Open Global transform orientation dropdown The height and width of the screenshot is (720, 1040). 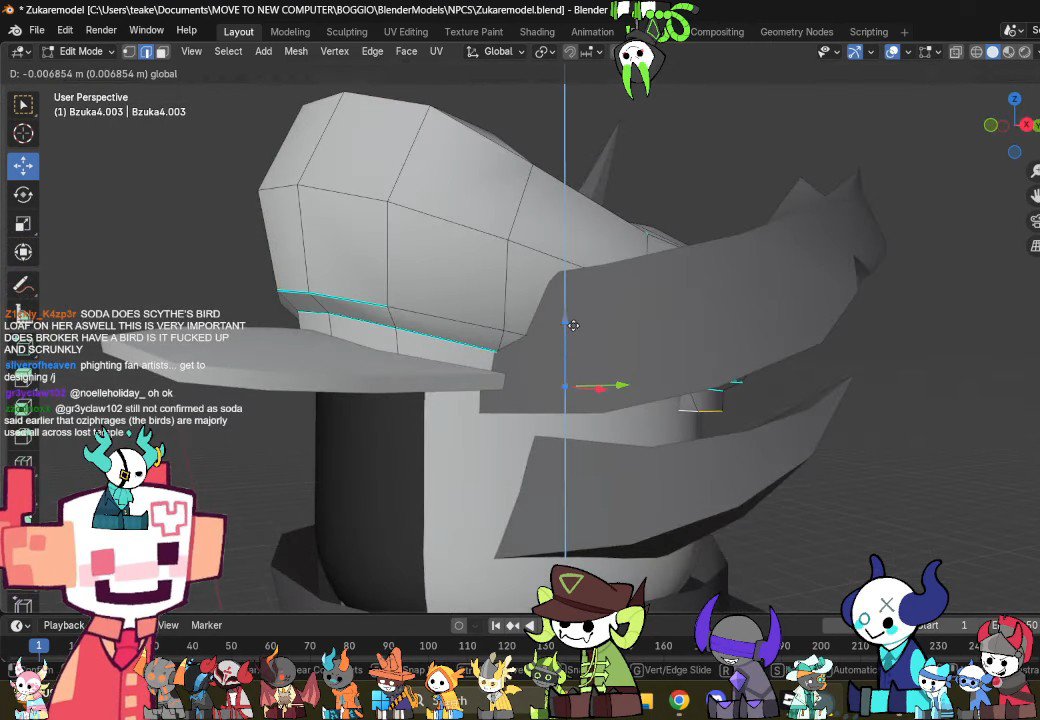click(495, 52)
